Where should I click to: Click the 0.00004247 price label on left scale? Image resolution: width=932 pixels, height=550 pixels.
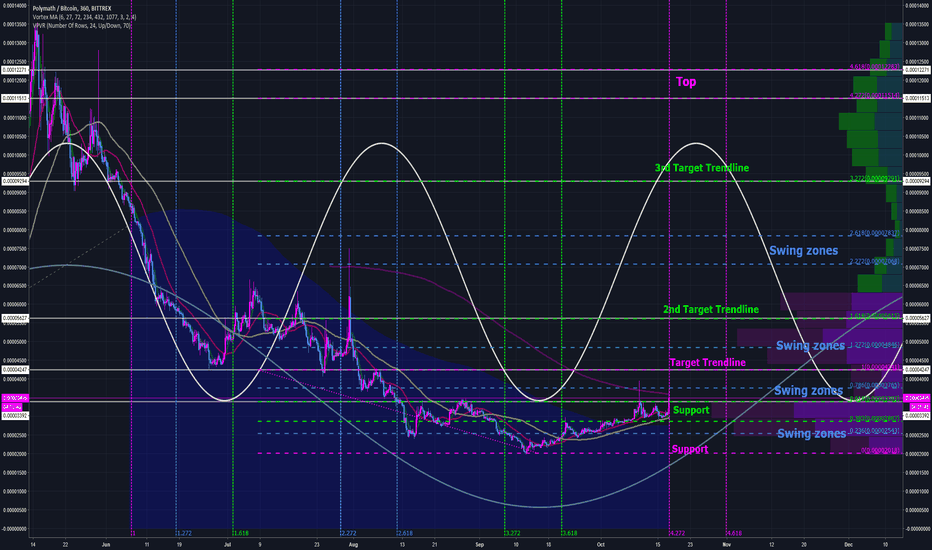(x=15, y=369)
